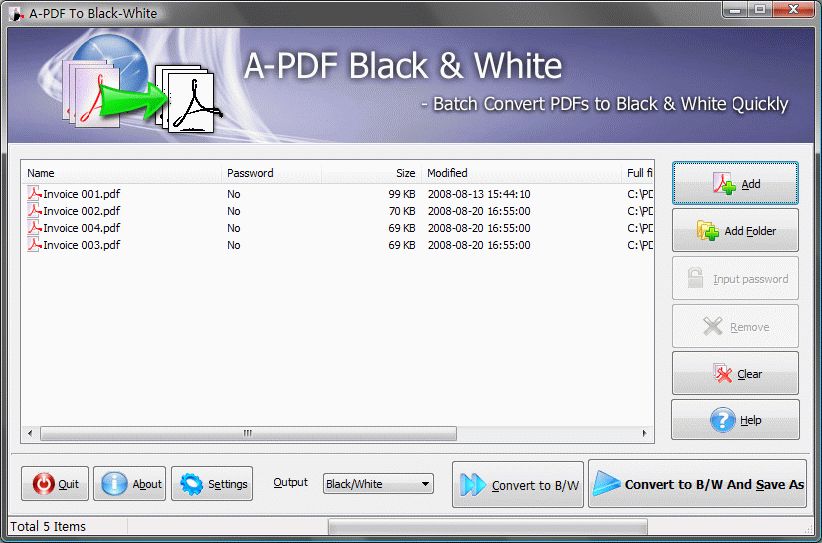This screenshot has height=543, width=822.
Task: Click the horizontal scrollbar thumb
Action: (x=248, y=433)
